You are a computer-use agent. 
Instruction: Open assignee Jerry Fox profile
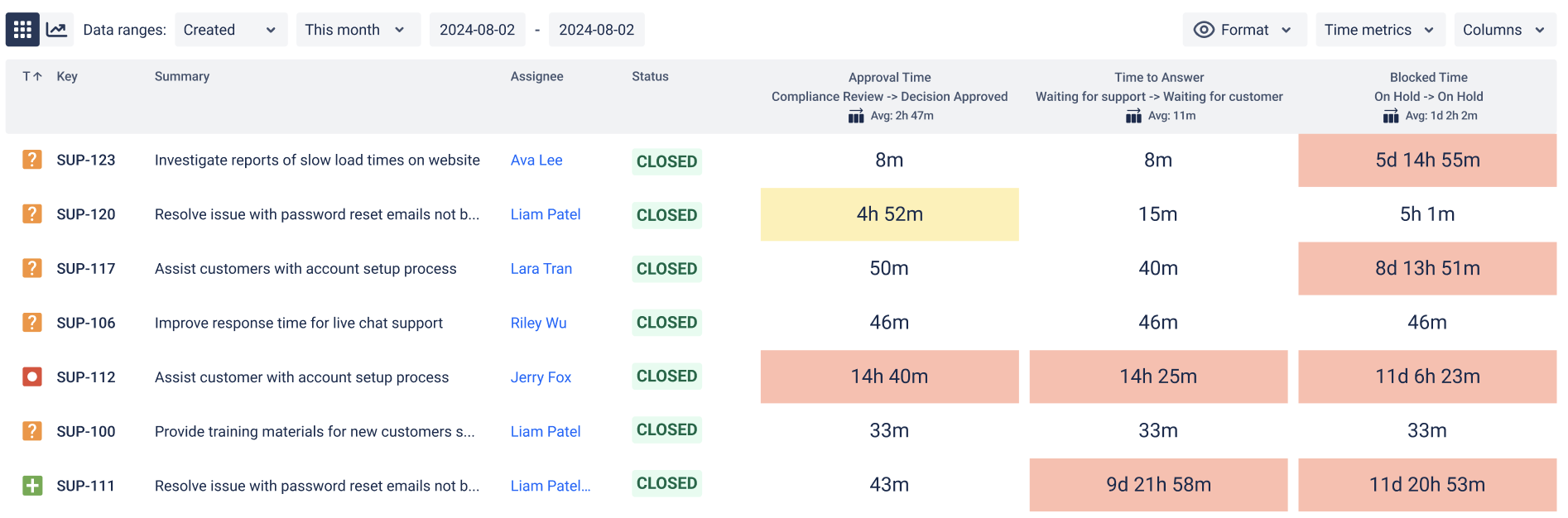pos(541,377)
